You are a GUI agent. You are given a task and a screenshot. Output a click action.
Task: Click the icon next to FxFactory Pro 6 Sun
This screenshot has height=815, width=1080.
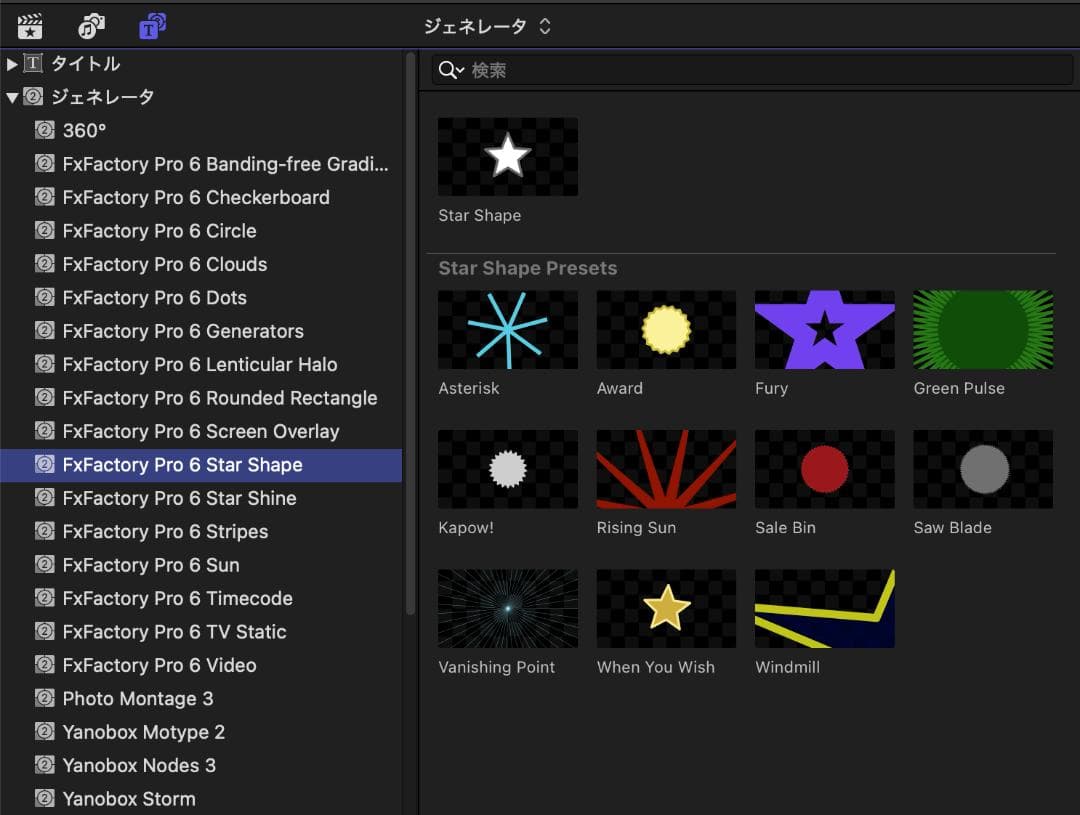coord(44,565)
